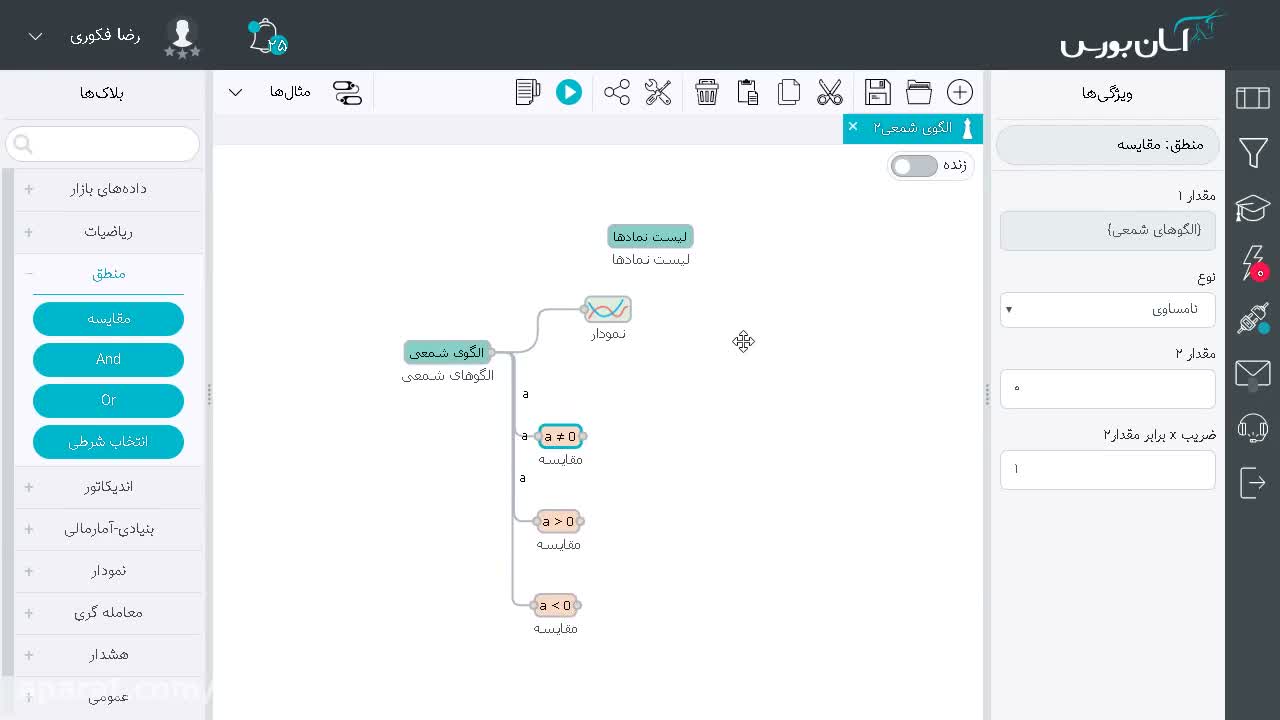Click the مقدار ۲ input field
This screenshot has height=720, width=1280.
click(x=1108, y=388)
